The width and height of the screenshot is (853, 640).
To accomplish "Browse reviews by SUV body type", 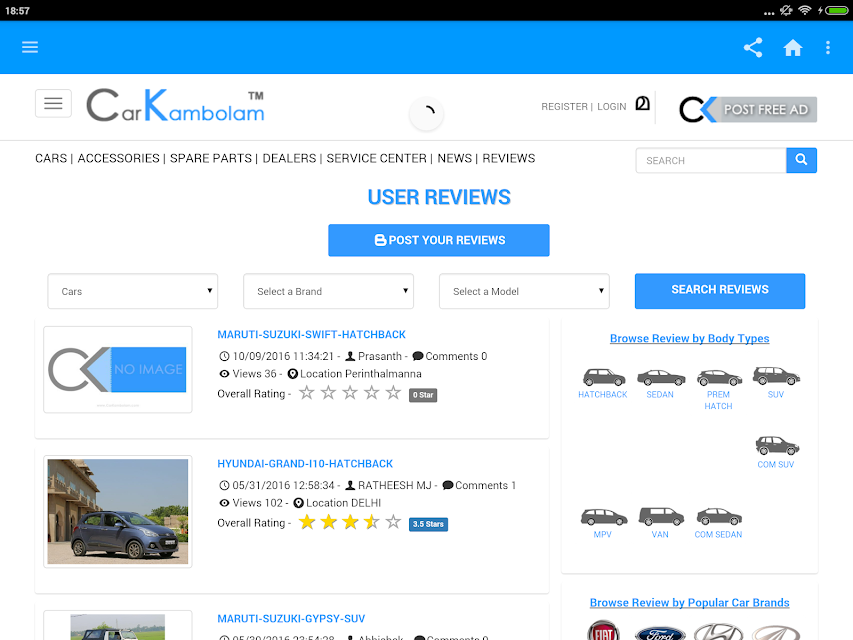I will (x=776, y=382).
